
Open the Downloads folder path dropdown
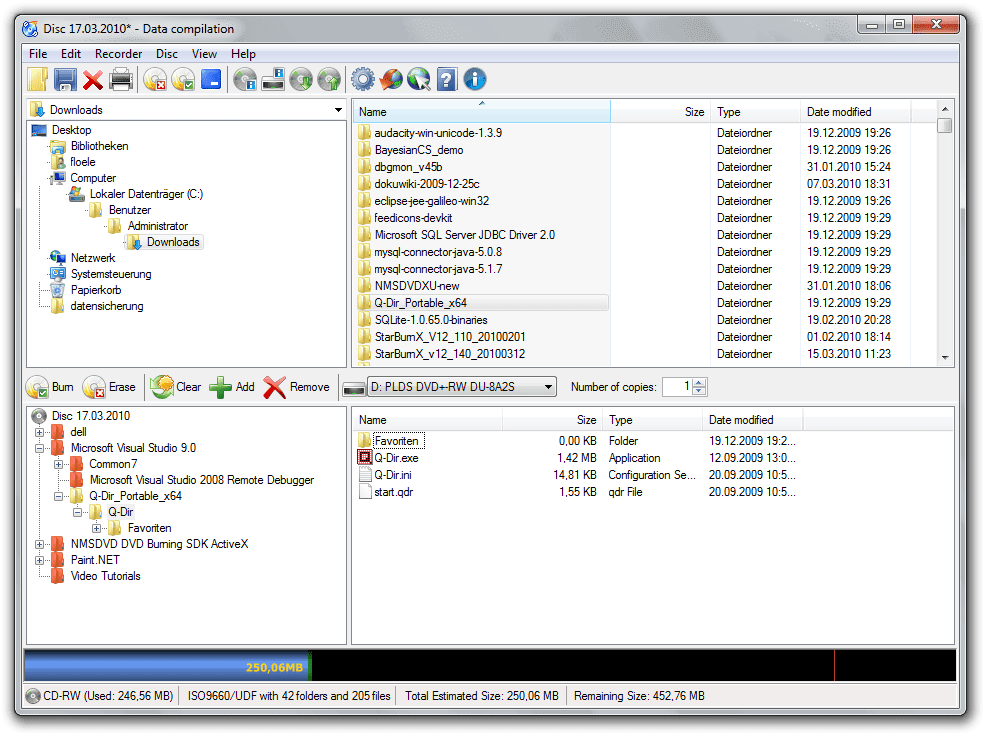(x=338, y=110)
